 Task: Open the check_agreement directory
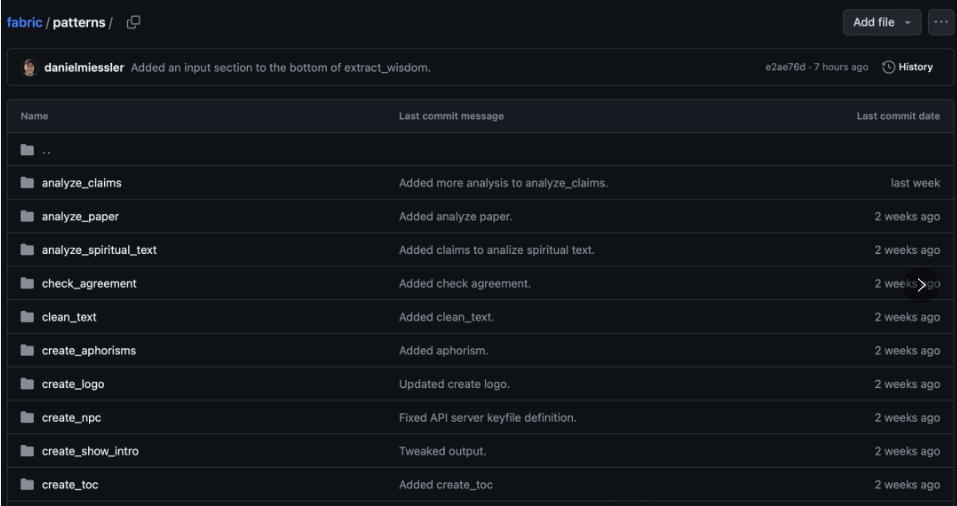[x=89, y=284]
